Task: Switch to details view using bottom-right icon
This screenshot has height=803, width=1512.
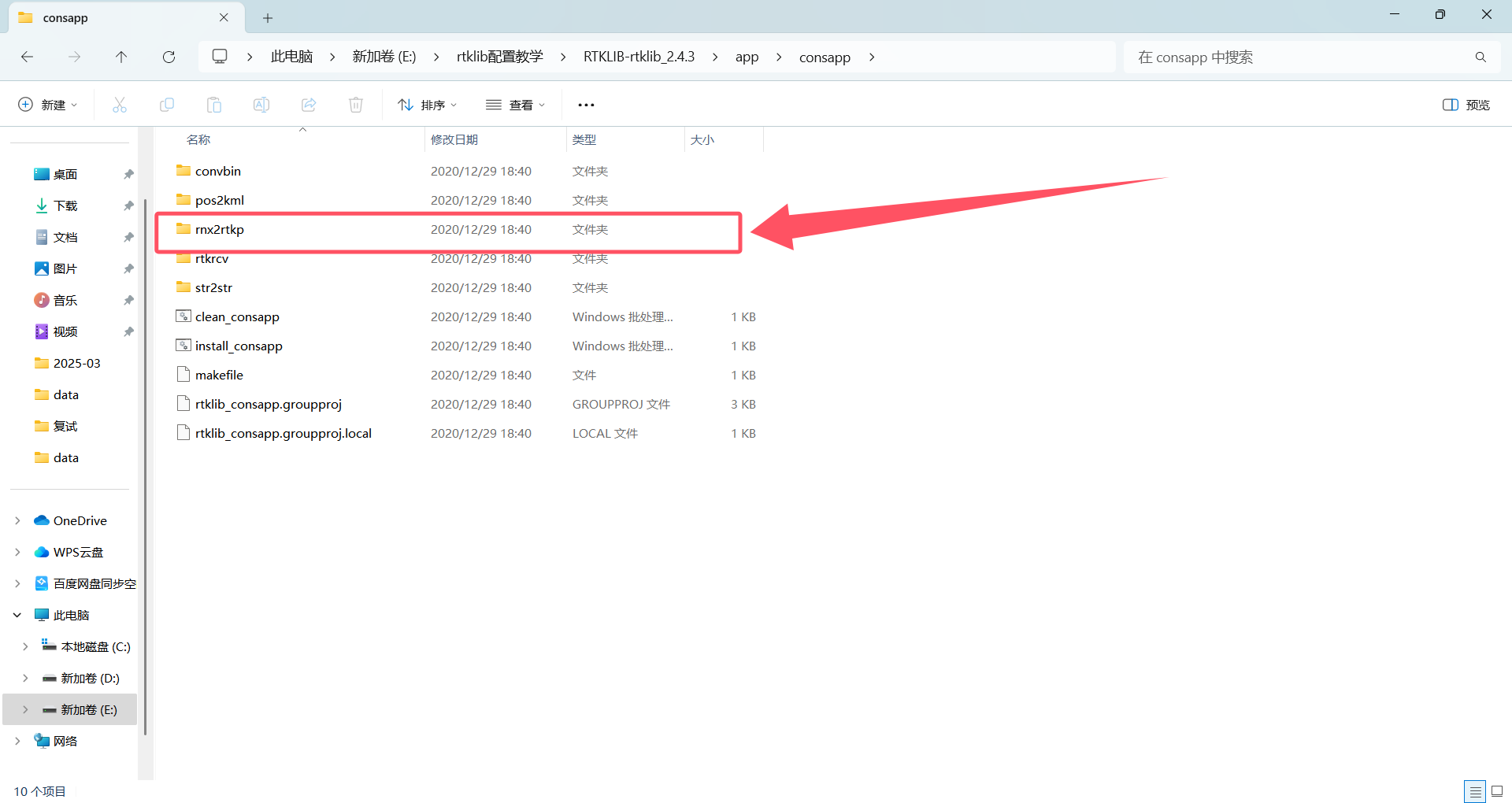Action: pyautogui.click(x=1476, y=791)
